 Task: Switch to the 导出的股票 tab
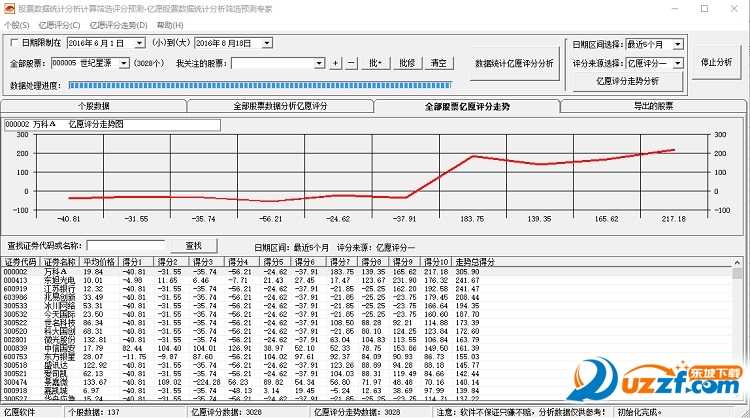tap(653, 106)
